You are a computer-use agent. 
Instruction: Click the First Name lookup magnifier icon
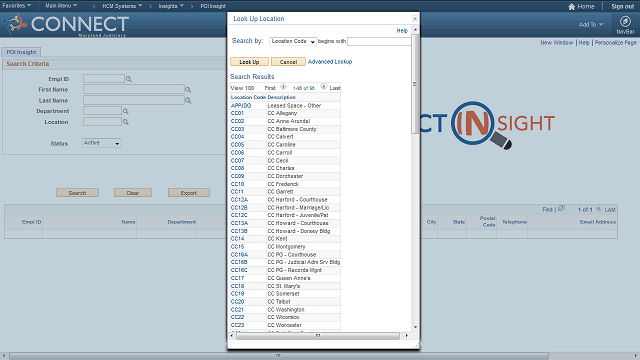pos(188,89)
